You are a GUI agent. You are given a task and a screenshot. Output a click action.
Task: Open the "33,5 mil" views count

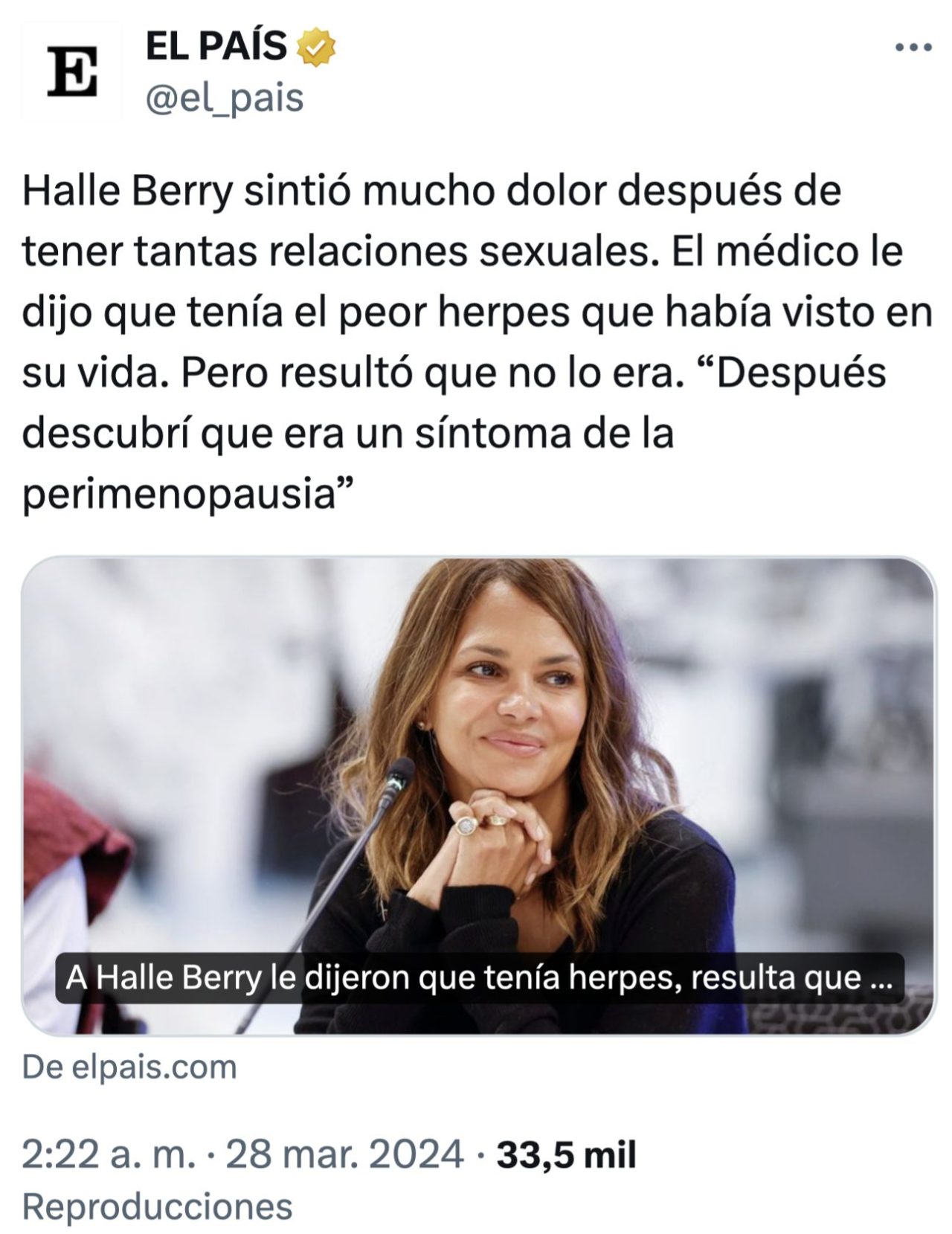tap(566, 1155)
